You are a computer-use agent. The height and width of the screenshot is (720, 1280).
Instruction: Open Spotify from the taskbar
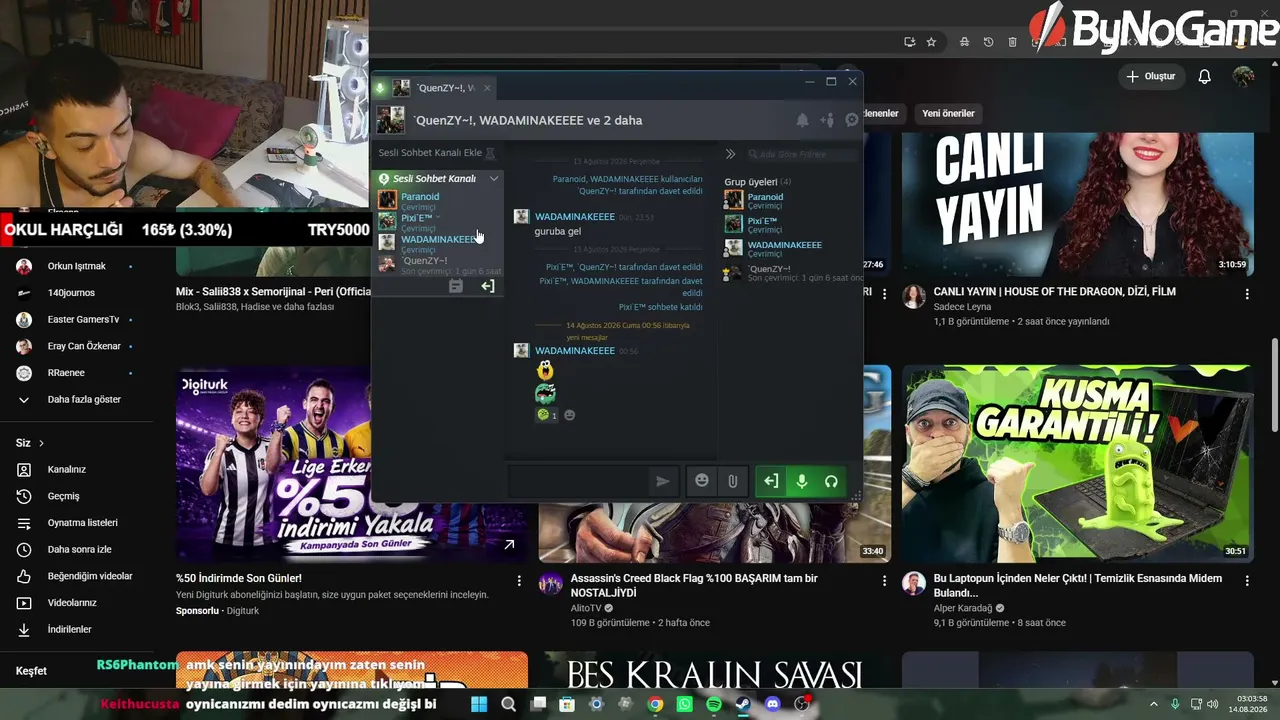(714, 704)
